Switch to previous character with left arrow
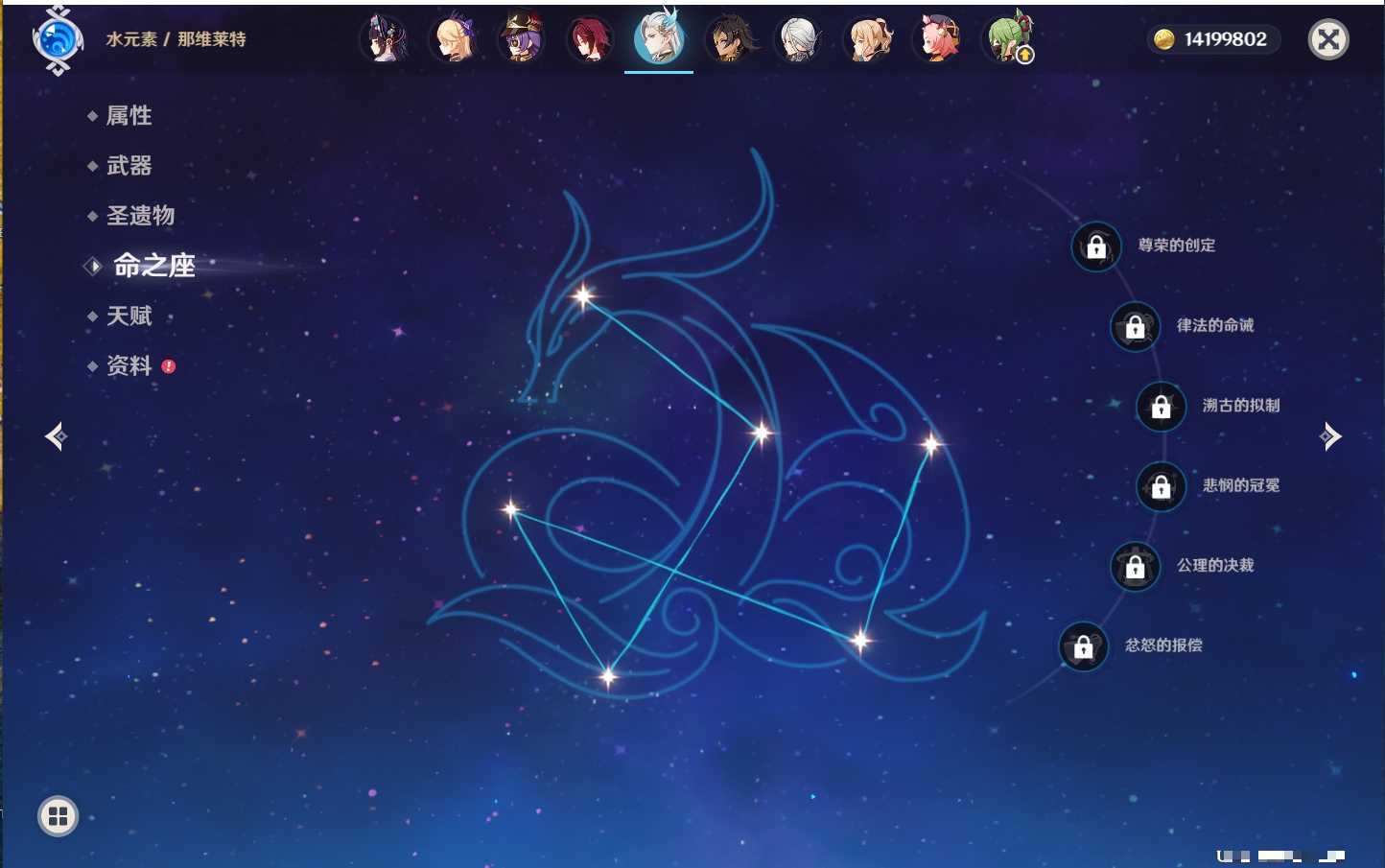 56,436
